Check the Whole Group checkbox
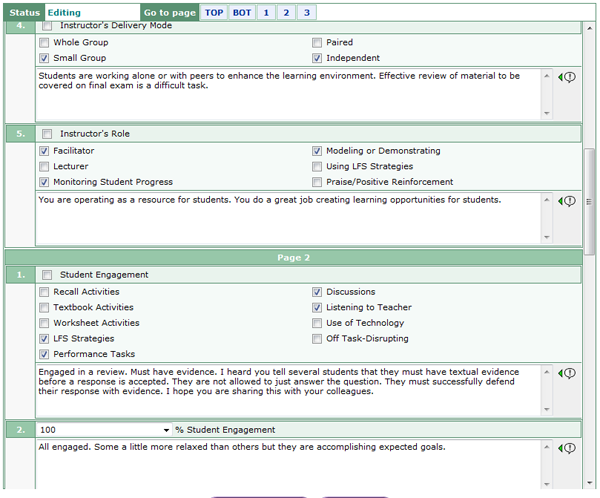The width and height of the screenshot is (600, 498). 44,42
